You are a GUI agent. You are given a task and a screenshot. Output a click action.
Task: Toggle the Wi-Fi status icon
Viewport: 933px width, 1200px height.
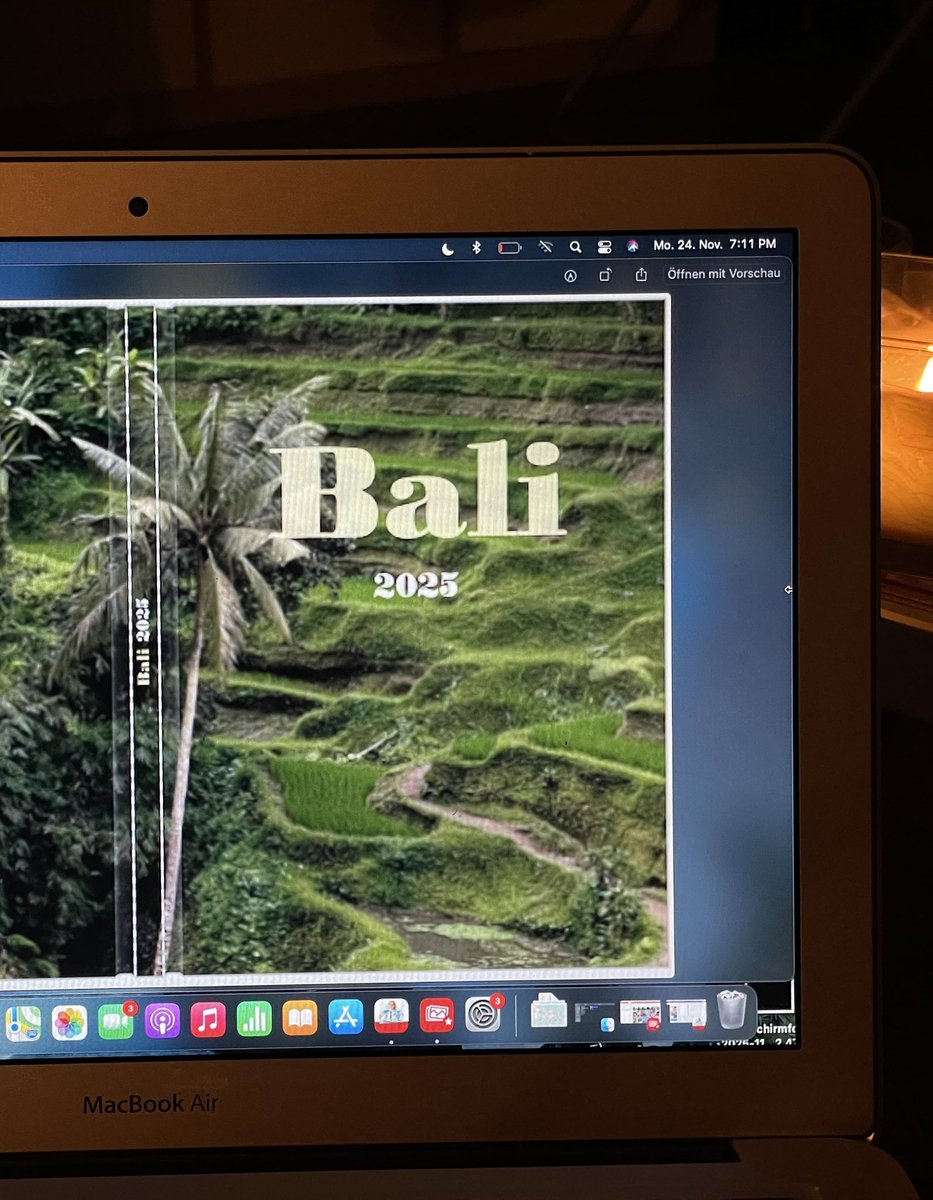pyautogui.click(x=545, y=245)
